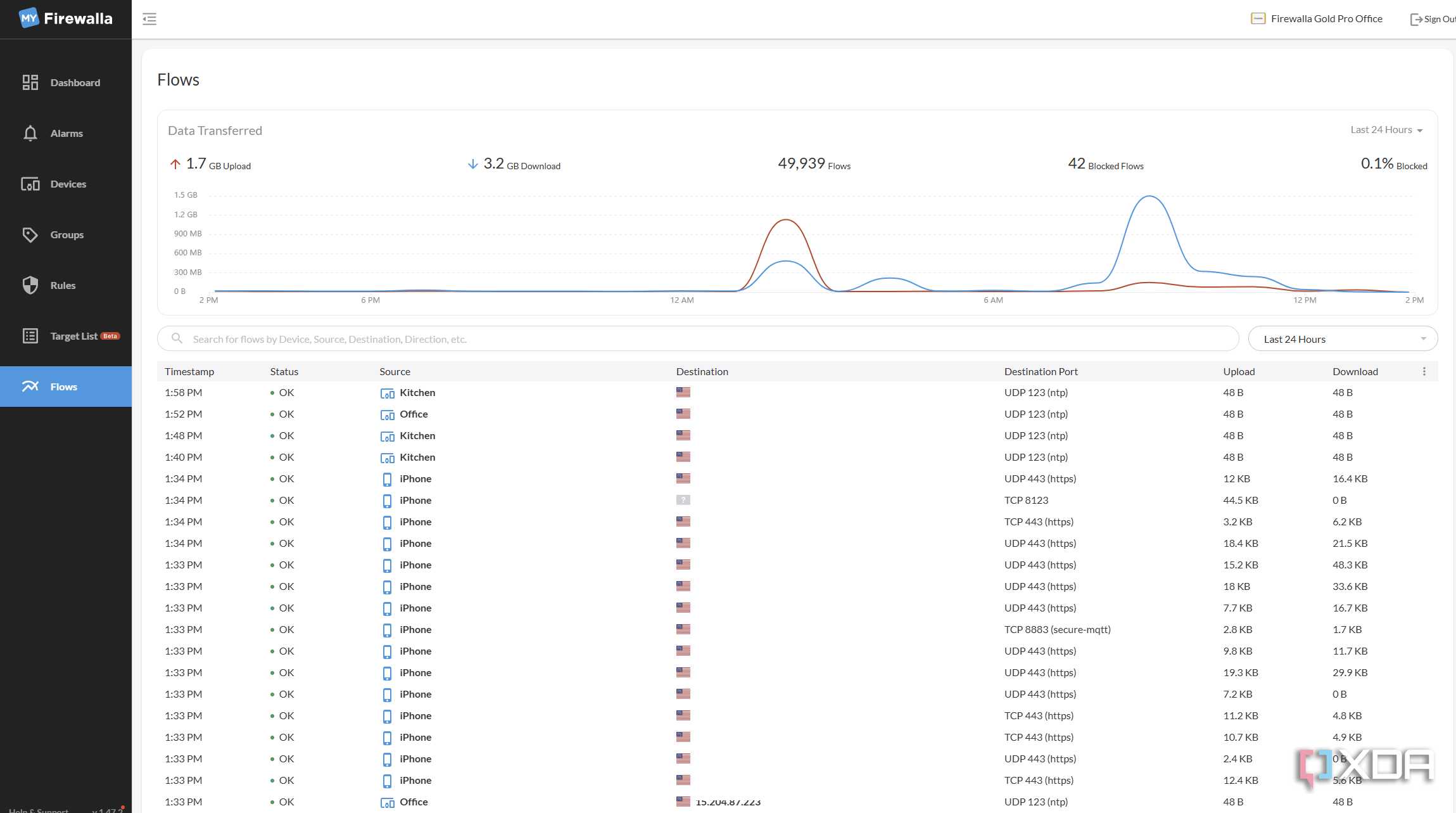Open the Kitchen source at 1:48 PM
The width and height of the screenshot is (1456, 813).
pos(417,435)
